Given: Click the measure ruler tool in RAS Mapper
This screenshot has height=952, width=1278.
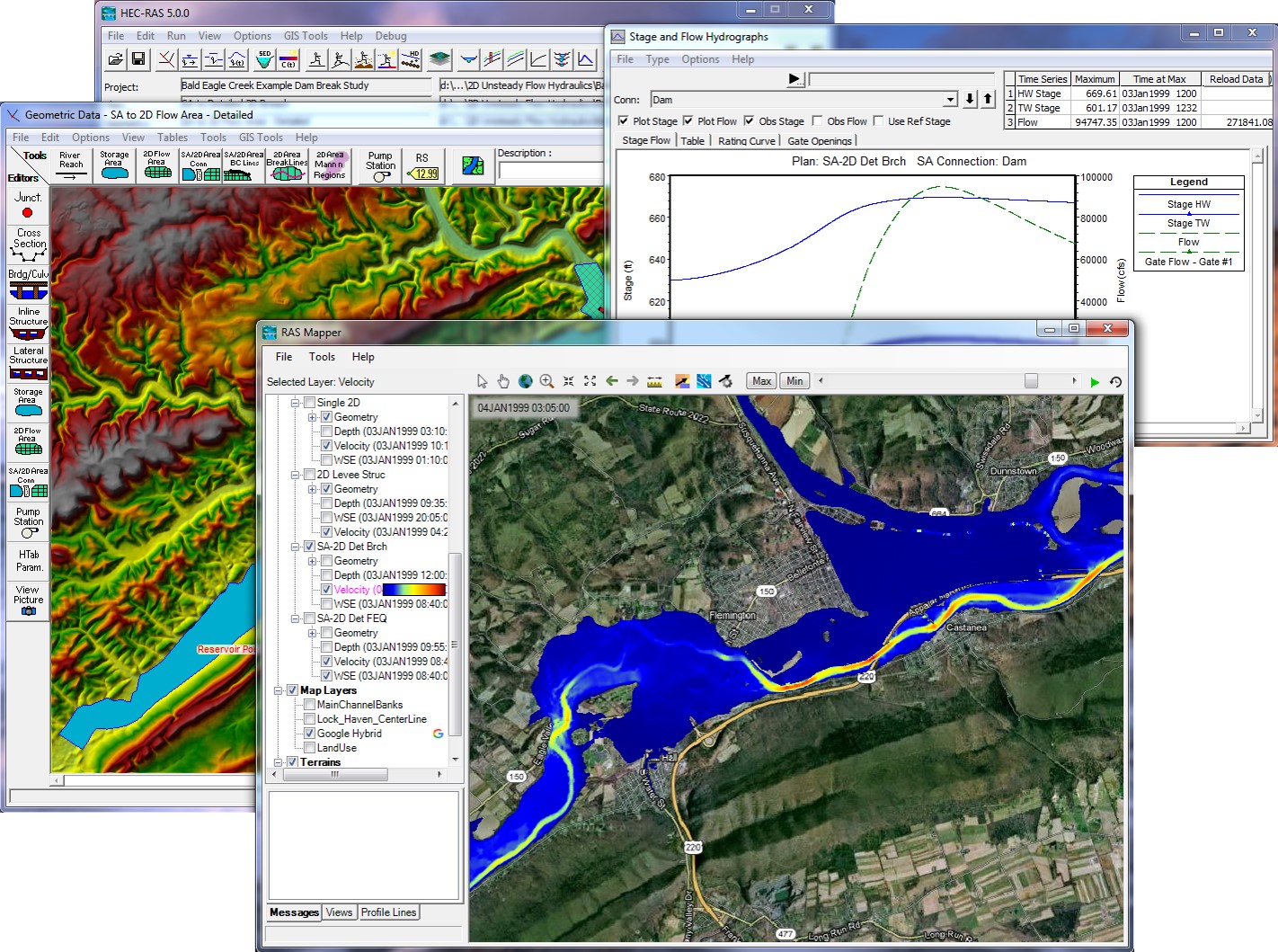Looking at the screenshot, I should 654,381.
